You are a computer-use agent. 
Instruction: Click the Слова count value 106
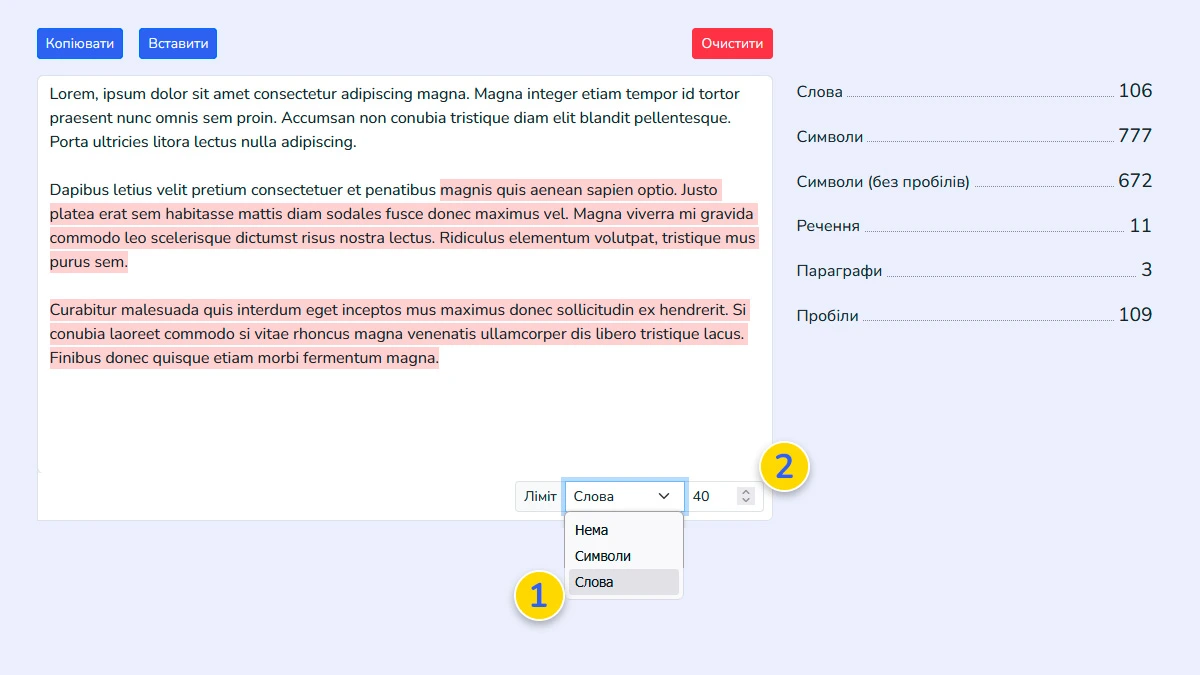coord(1135,91)
